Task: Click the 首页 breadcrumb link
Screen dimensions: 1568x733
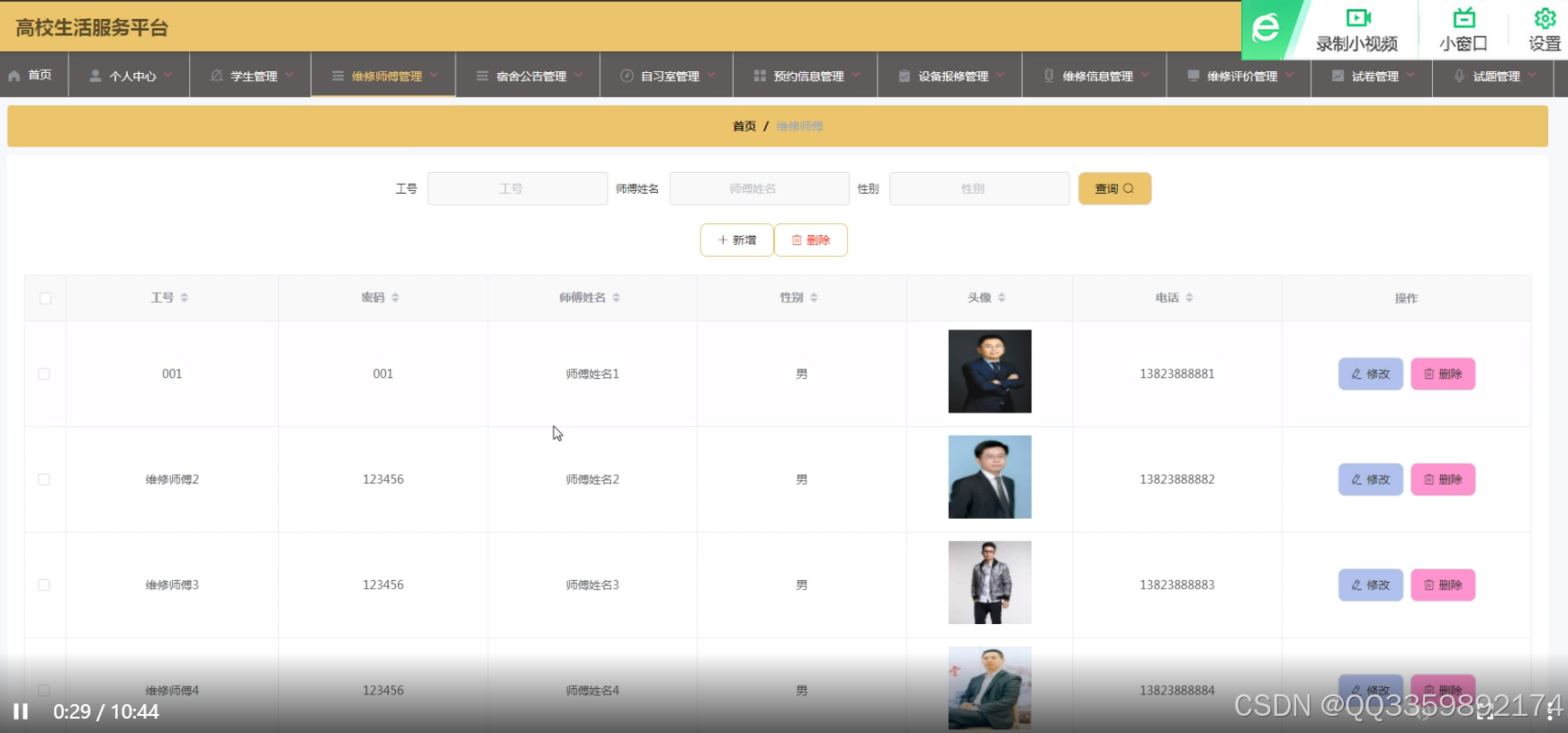Action: point(744,126)
